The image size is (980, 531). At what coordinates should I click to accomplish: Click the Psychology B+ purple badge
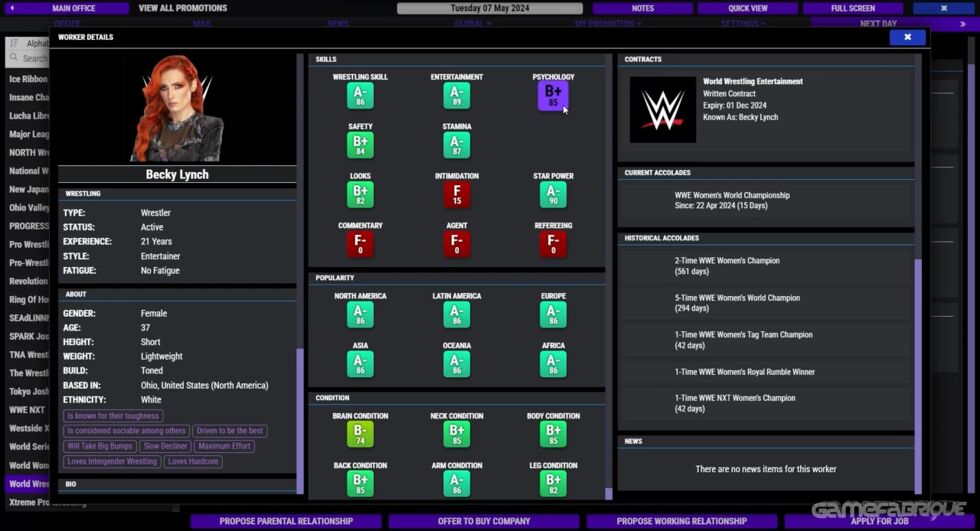click(x=553, y=96)
